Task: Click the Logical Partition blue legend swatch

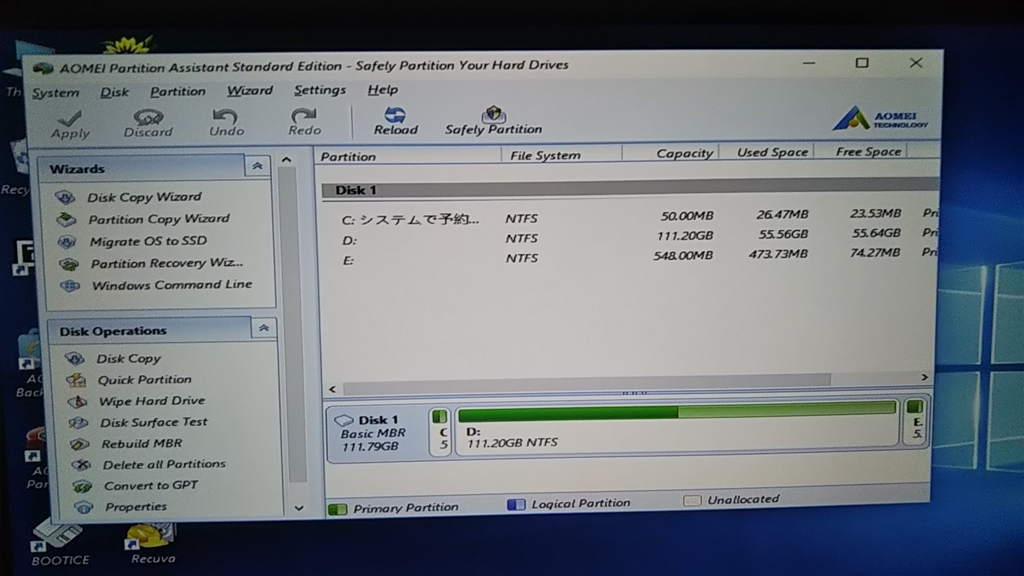Action: click(x=516, y=505)
